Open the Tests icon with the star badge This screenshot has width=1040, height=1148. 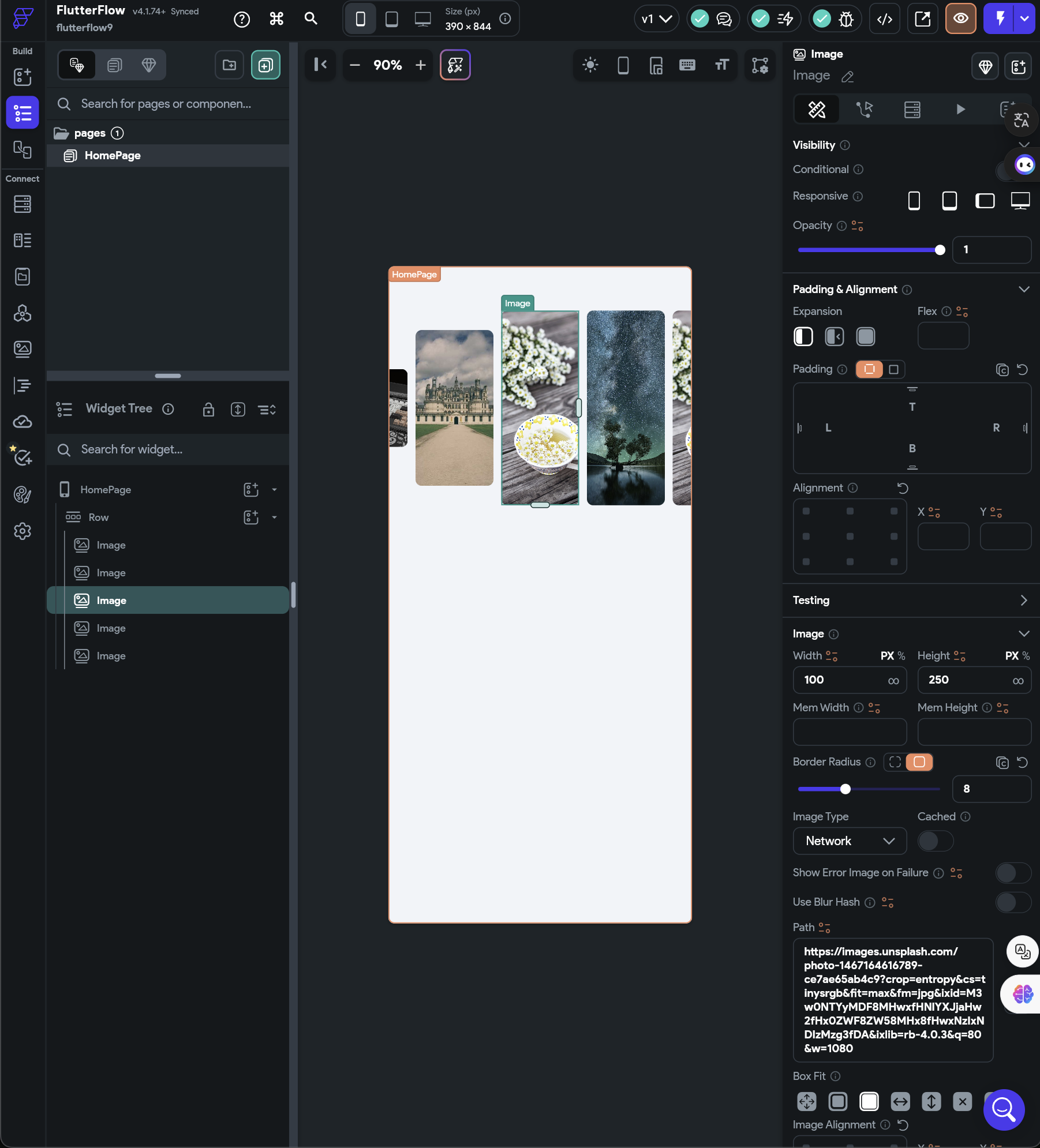(22, 457)
